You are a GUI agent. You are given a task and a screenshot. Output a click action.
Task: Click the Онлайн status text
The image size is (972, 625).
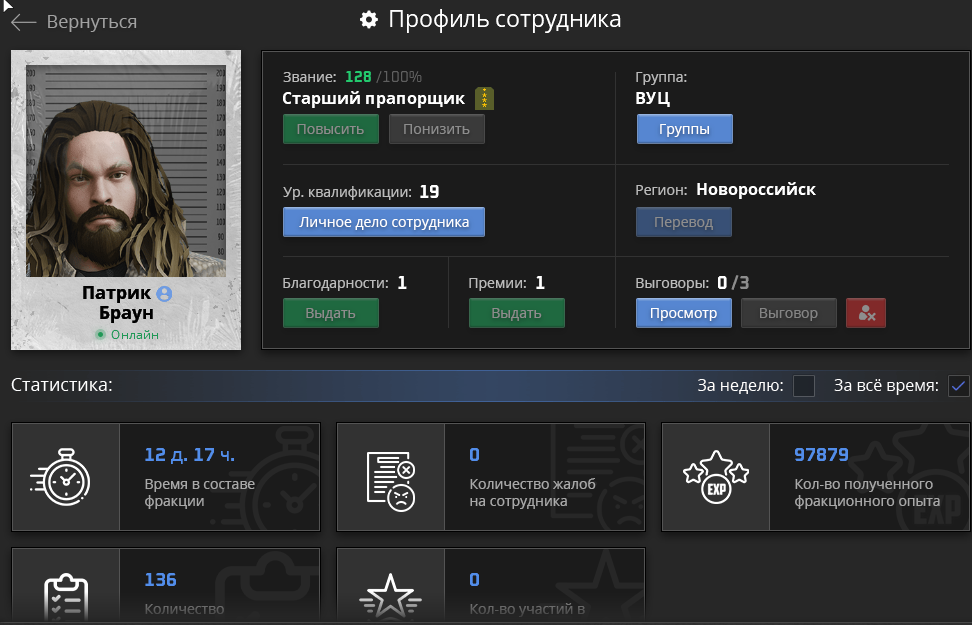click(x=135, y=335)
